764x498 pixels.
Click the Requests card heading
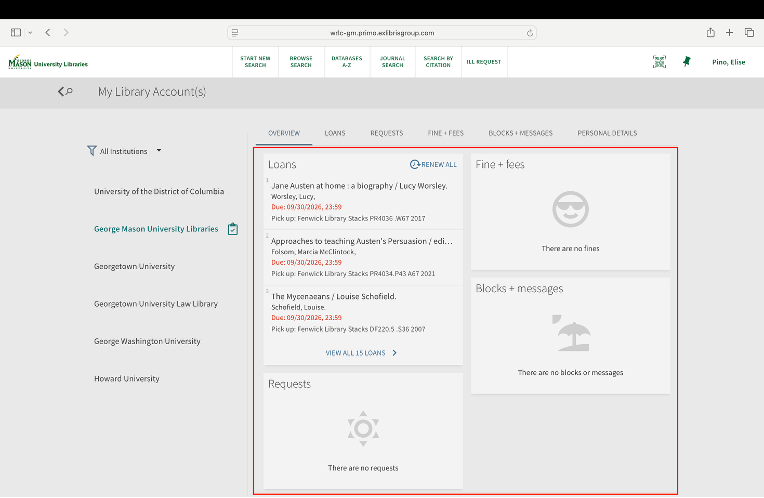[289, 384]
